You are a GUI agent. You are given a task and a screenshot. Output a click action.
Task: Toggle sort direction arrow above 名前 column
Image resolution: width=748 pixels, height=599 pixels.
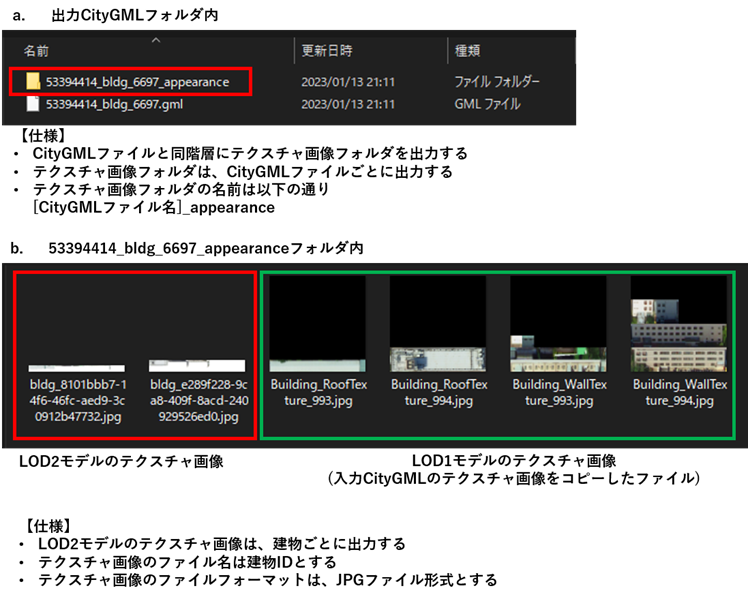pyautogui.click(x=156, y=40)
